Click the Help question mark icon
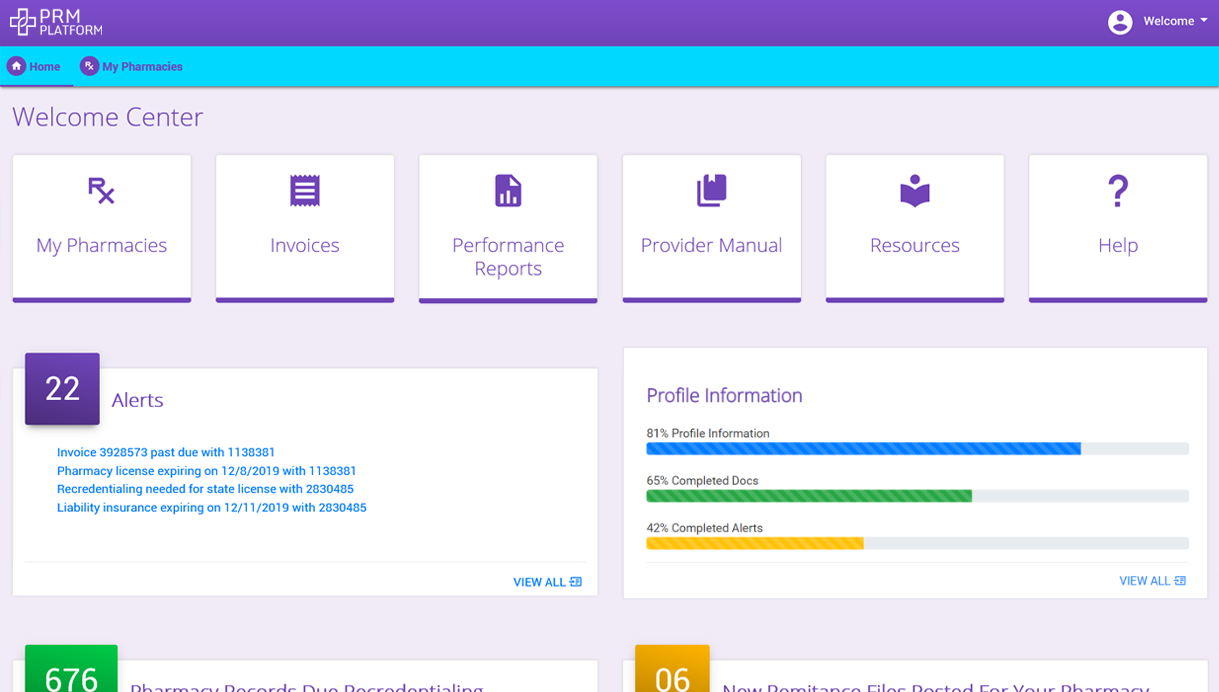This screenshot has width=1219, height=692. [1117, 190]
